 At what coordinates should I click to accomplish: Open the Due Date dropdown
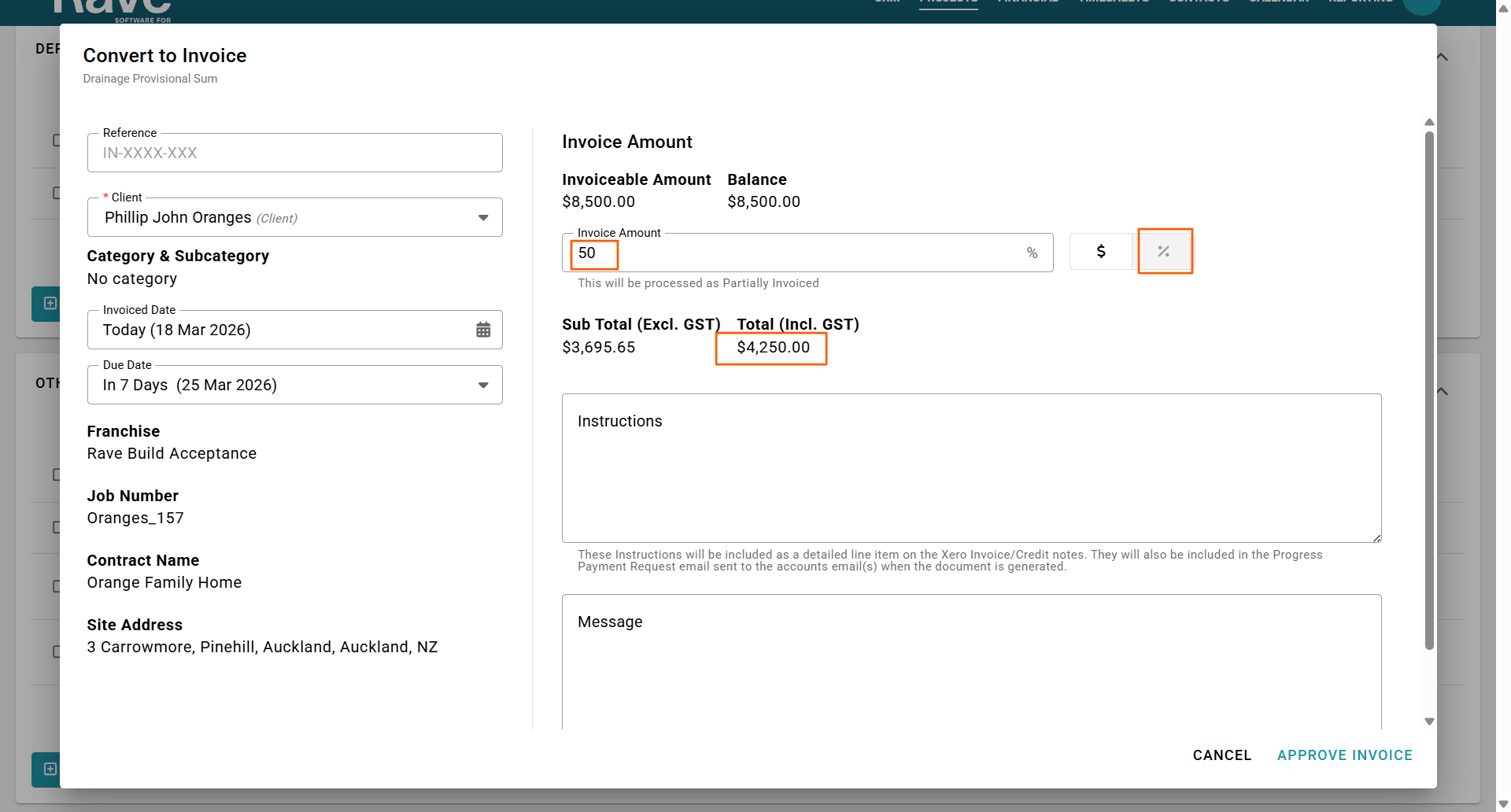tap(483, 385)
